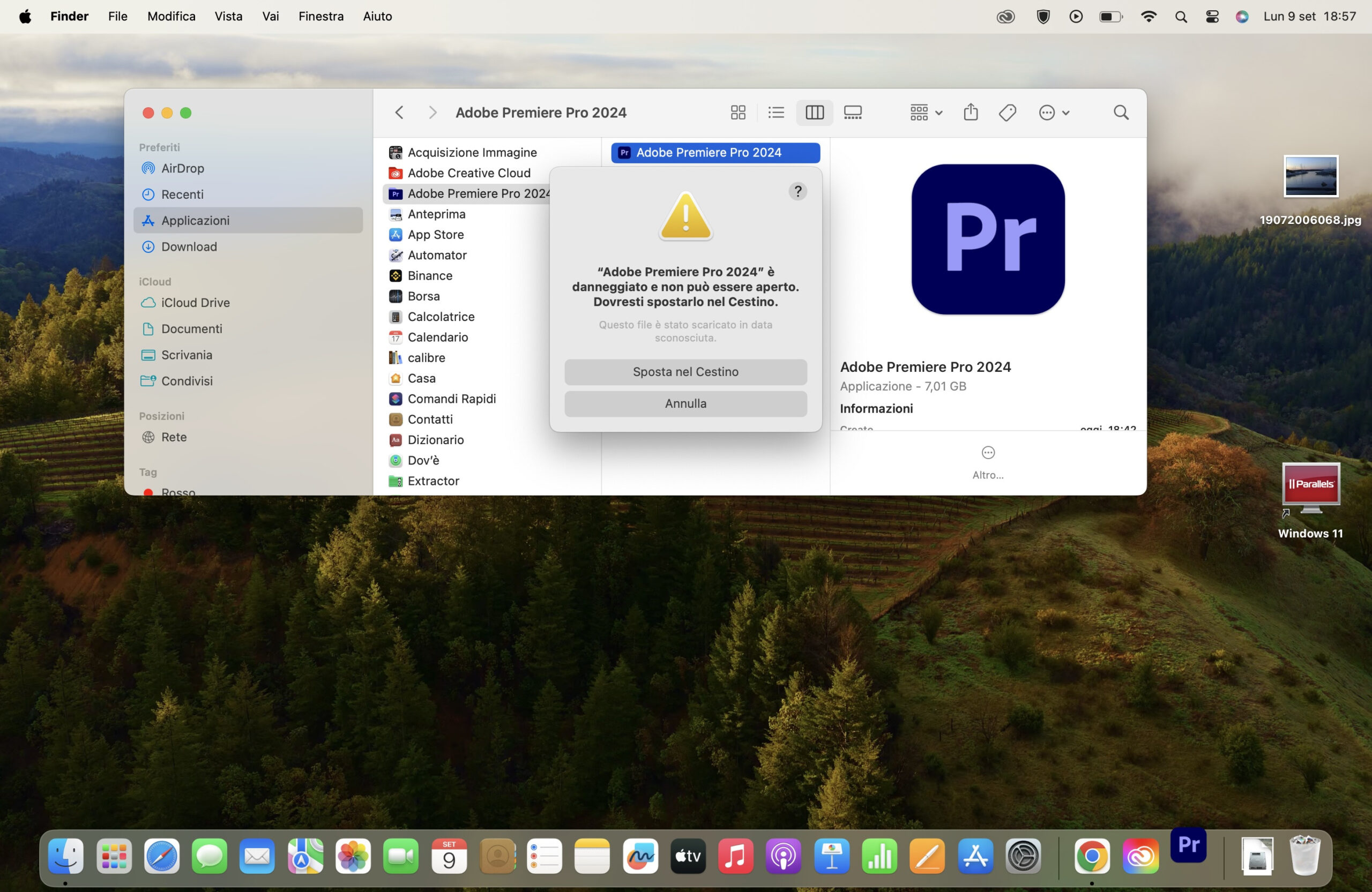The image size is (1372, 892).
Task: Go forward with the Finder forward arrow
Action: click(x=433, y=113)
